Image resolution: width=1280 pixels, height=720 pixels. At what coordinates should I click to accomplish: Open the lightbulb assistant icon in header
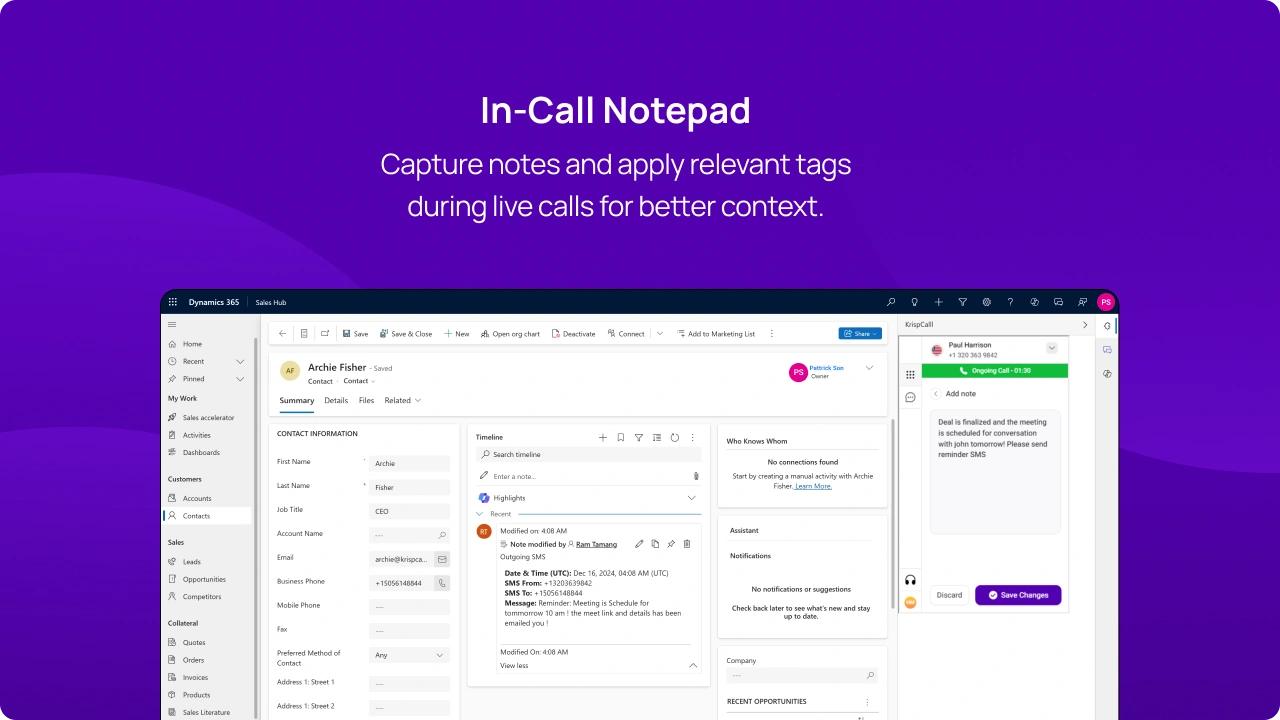point(914,302)
